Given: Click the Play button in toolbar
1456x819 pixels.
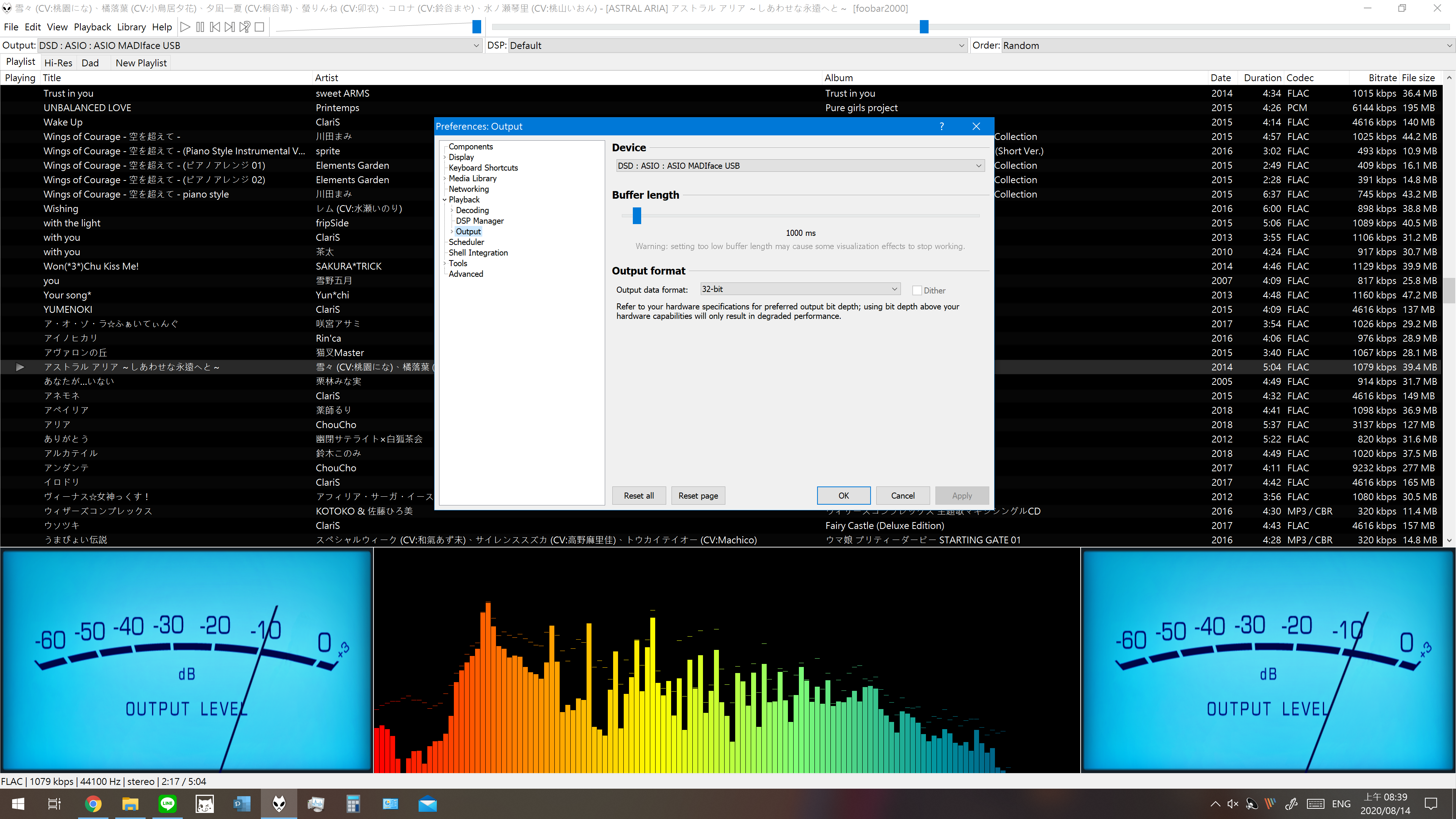Looking at the screenshot, I should tap(185, 27).
